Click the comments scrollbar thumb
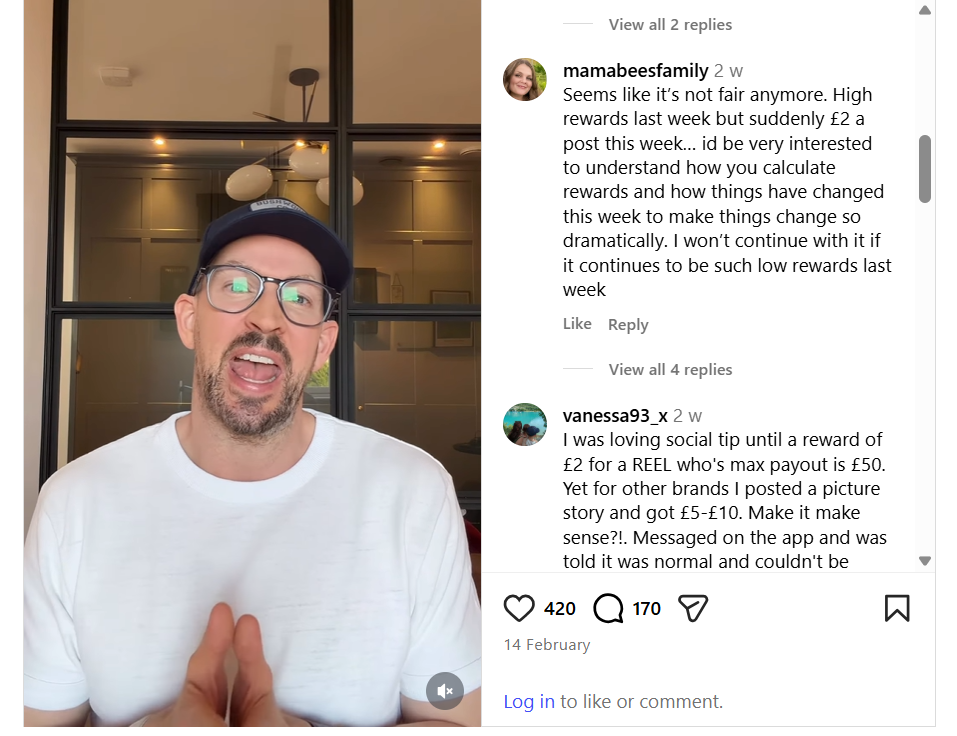 (x=925, y=168)
